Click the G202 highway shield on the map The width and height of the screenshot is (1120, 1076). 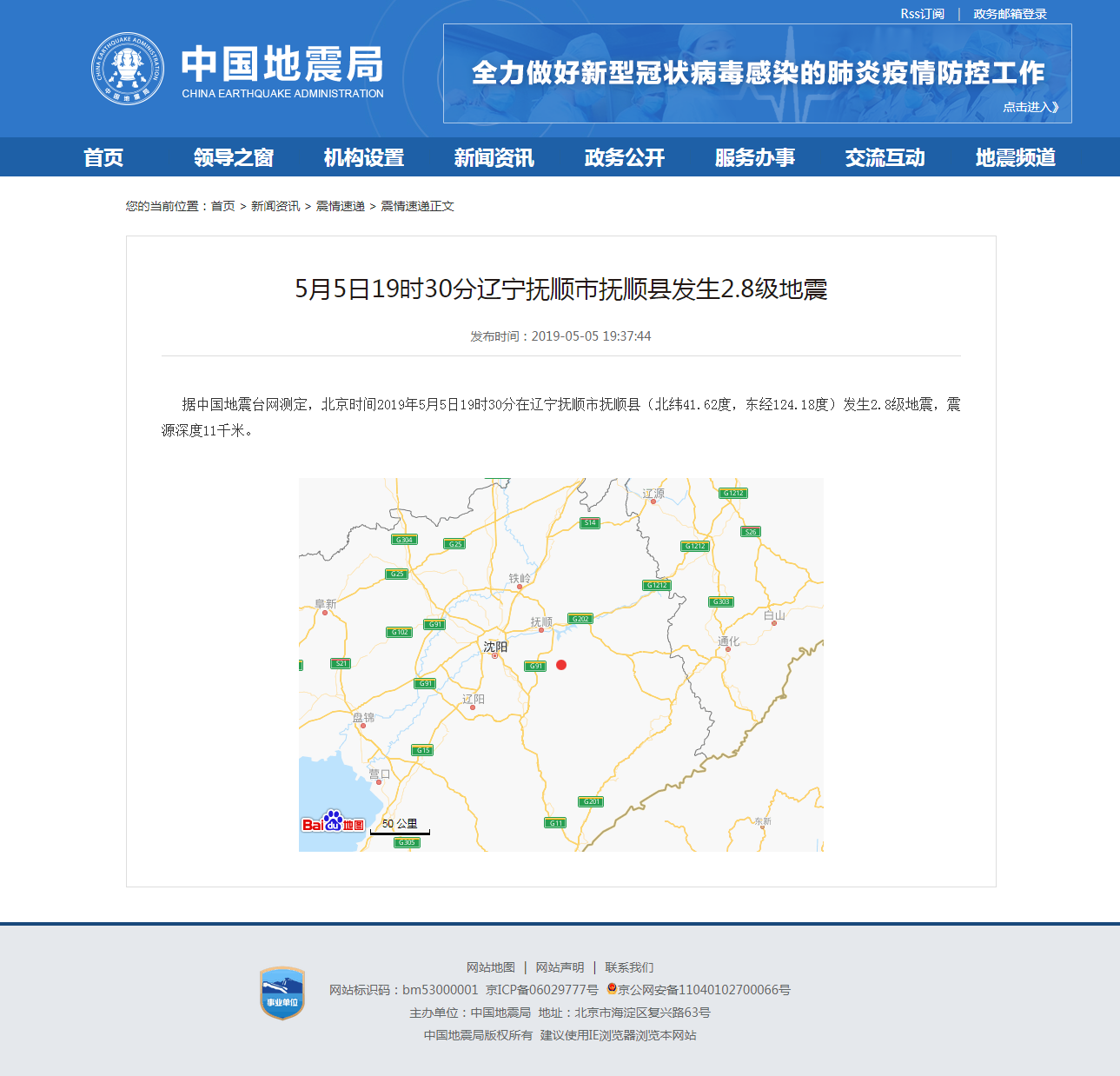tap(580, 618)
